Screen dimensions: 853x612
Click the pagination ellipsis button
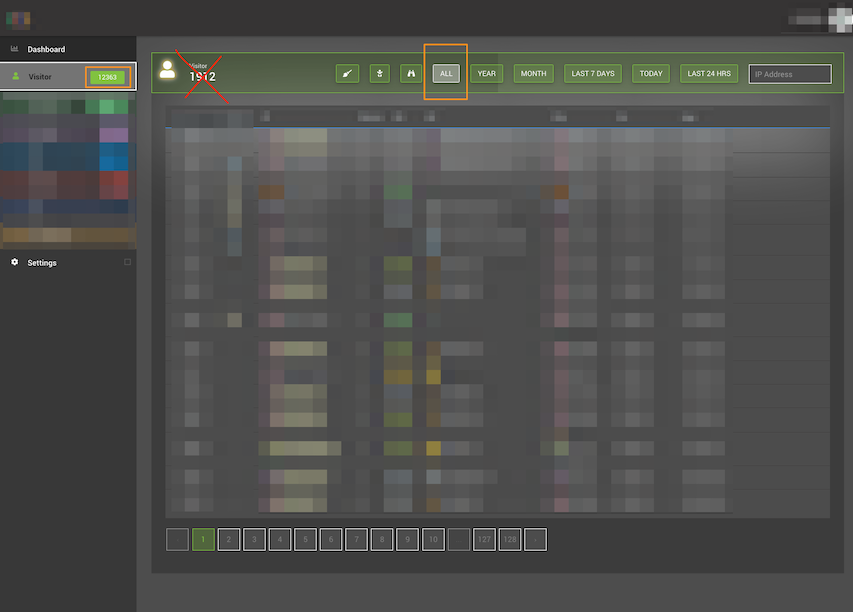(459, 540)
